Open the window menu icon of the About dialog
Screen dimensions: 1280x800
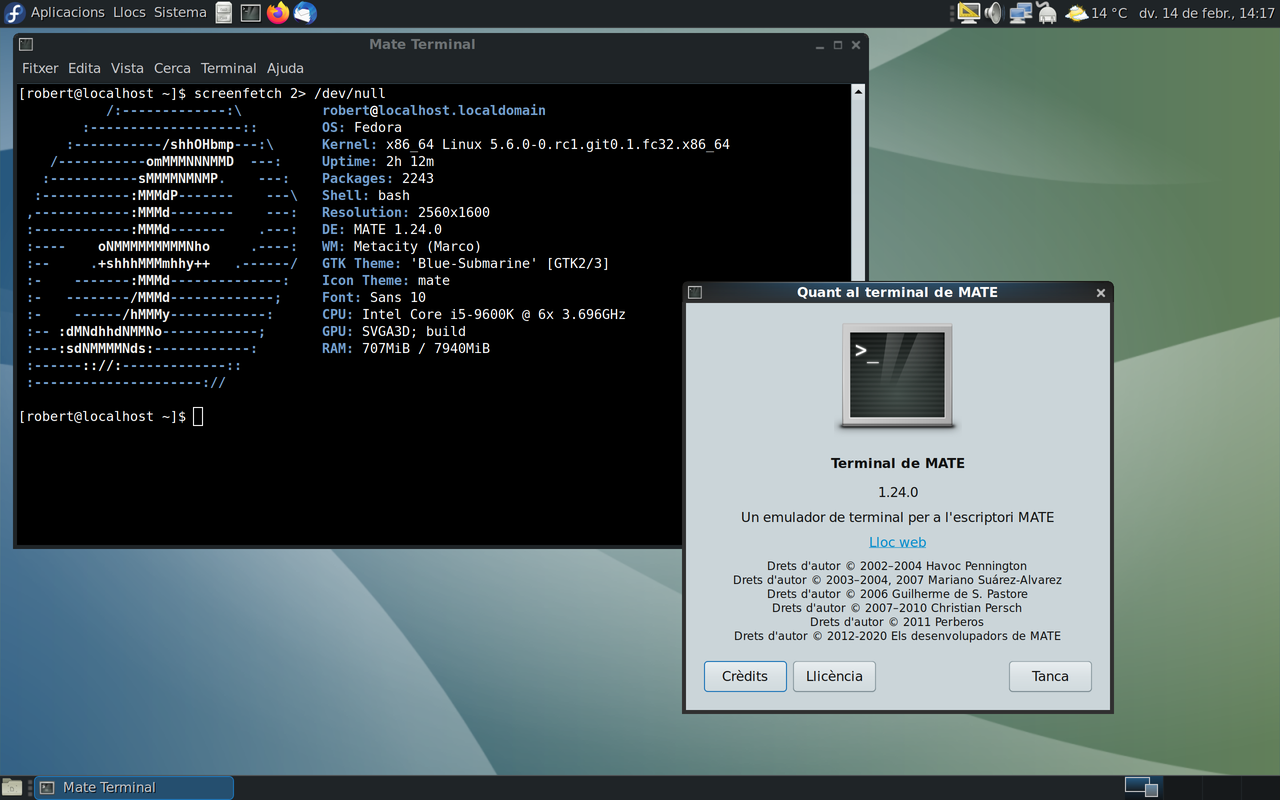[695, 292]
